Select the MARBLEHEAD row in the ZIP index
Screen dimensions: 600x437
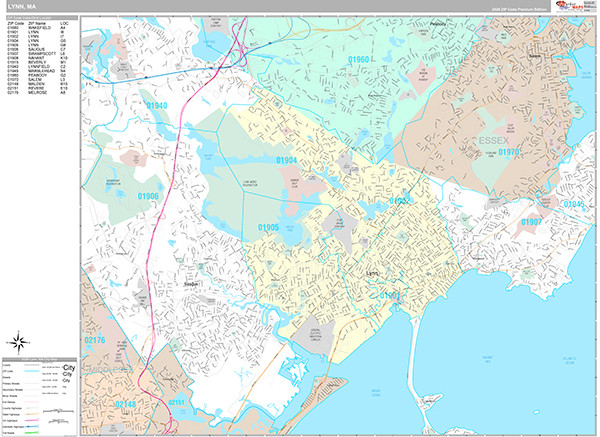tap(37, 71)
